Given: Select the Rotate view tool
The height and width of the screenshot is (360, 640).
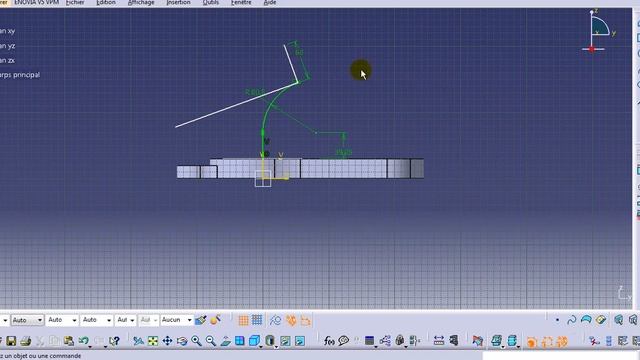Looking at the screenshot, I should 182,341.
